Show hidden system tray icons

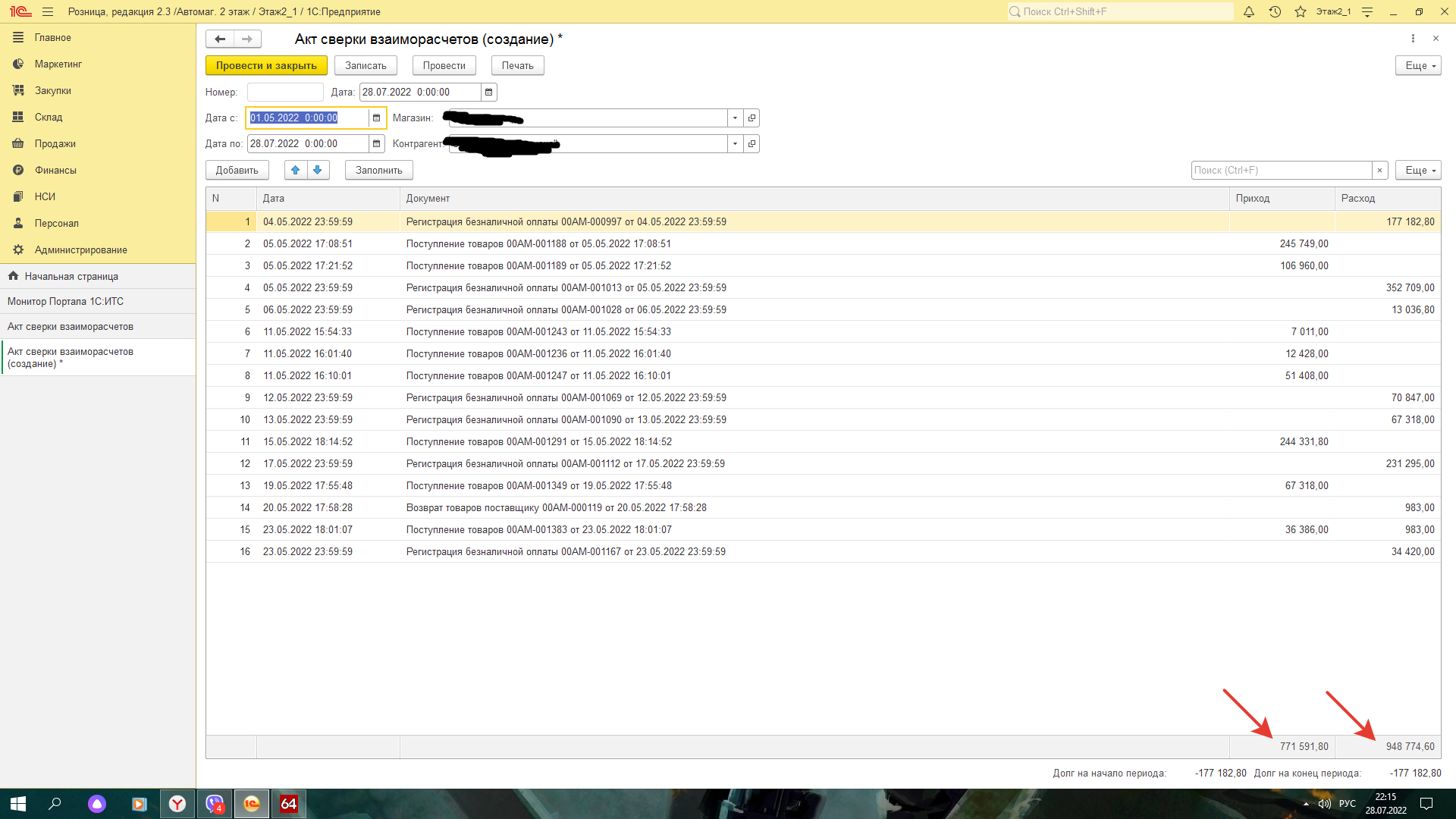tap(1306, 804)
